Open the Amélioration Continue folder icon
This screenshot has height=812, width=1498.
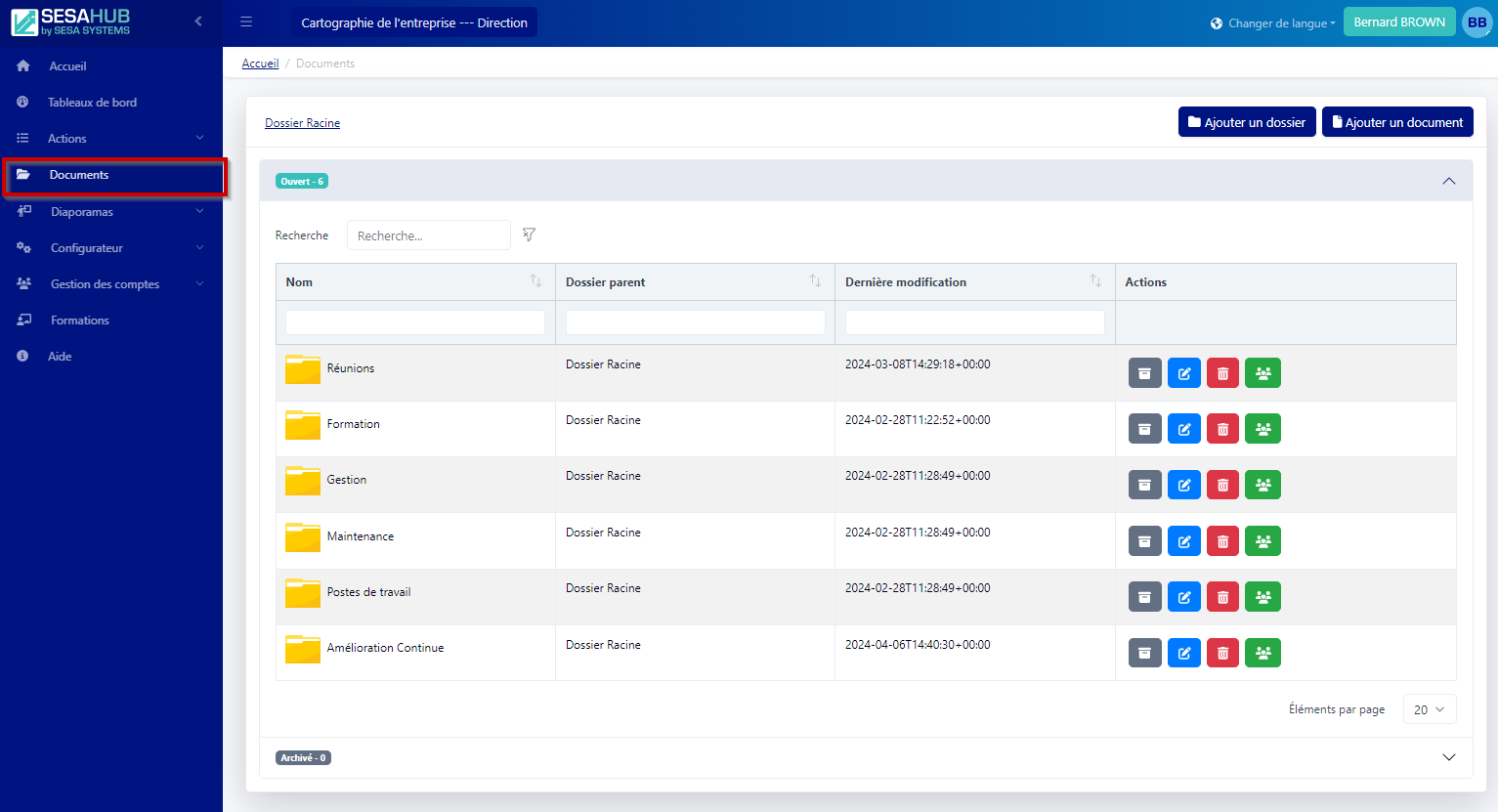pyautogui.click(x=303, y=649)
